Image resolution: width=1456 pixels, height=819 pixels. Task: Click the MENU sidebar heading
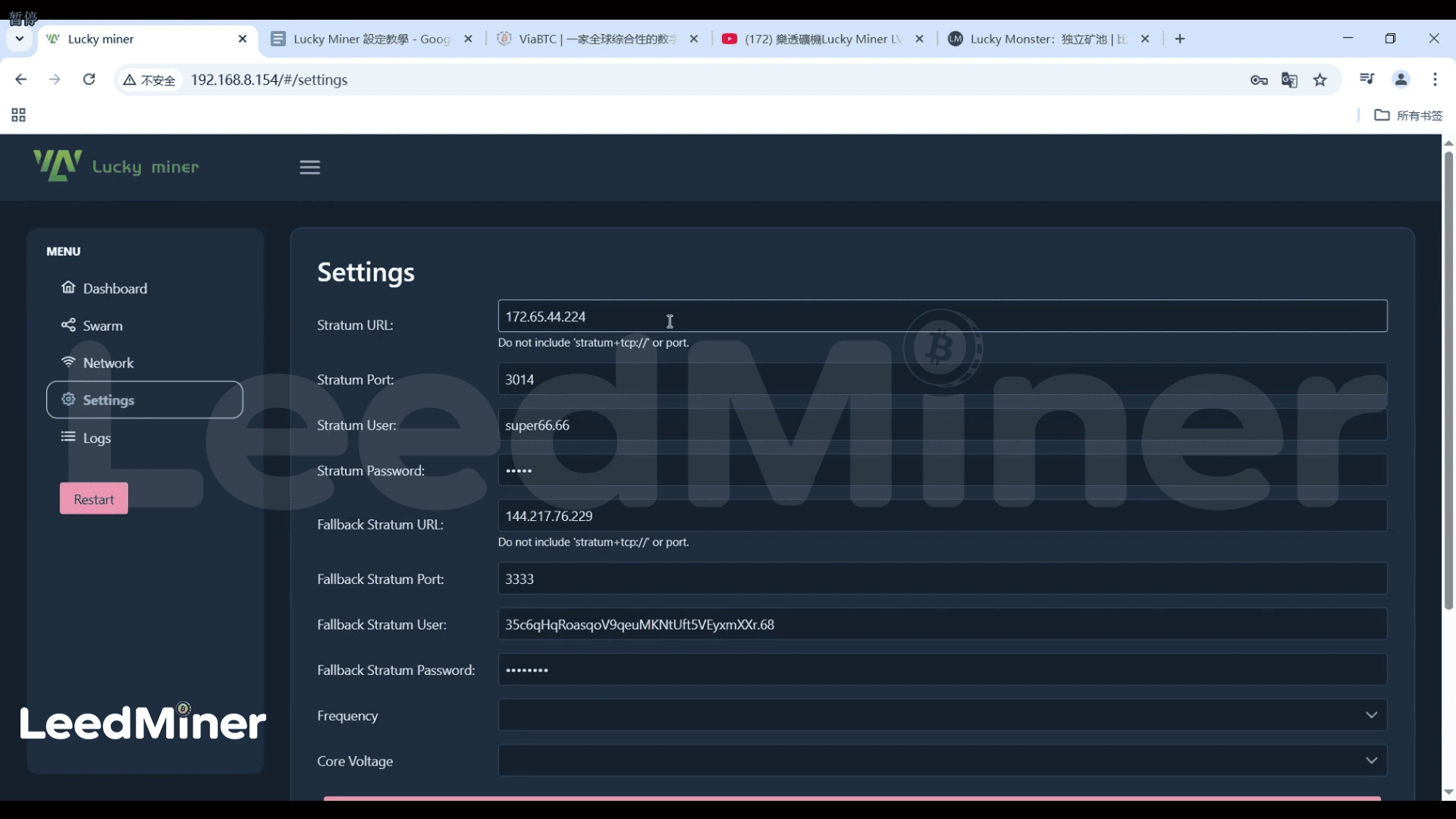(x=63, y=251)
